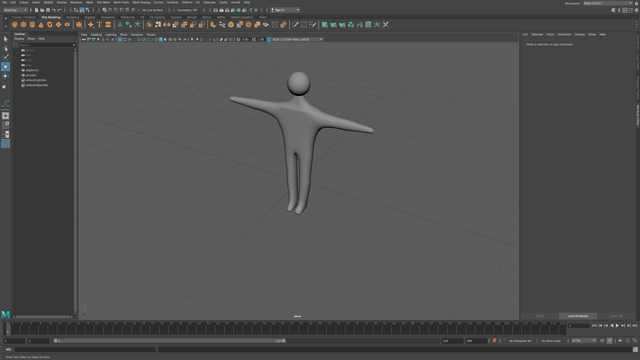Toggle the highlighted cached playback icon
The width and height of the screenshot is (640, 360).
pos(609,341)
